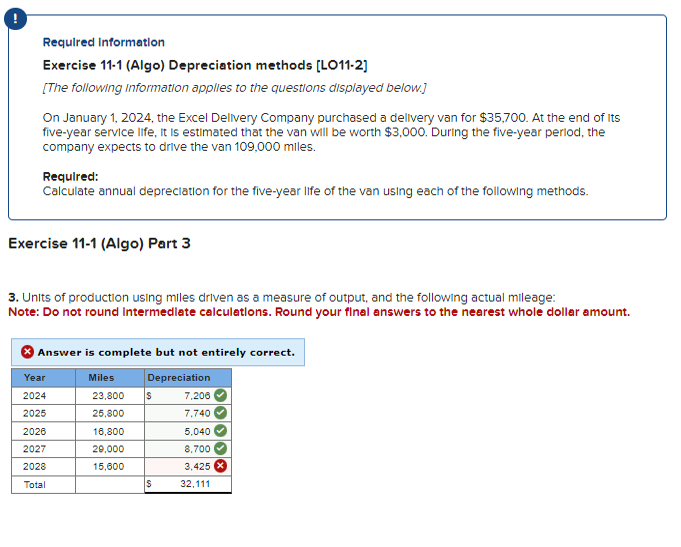Image resolution: width=681 pixels, height=547 pixels.
Task: Click the 'Required:' label
Action: [70, 176]
